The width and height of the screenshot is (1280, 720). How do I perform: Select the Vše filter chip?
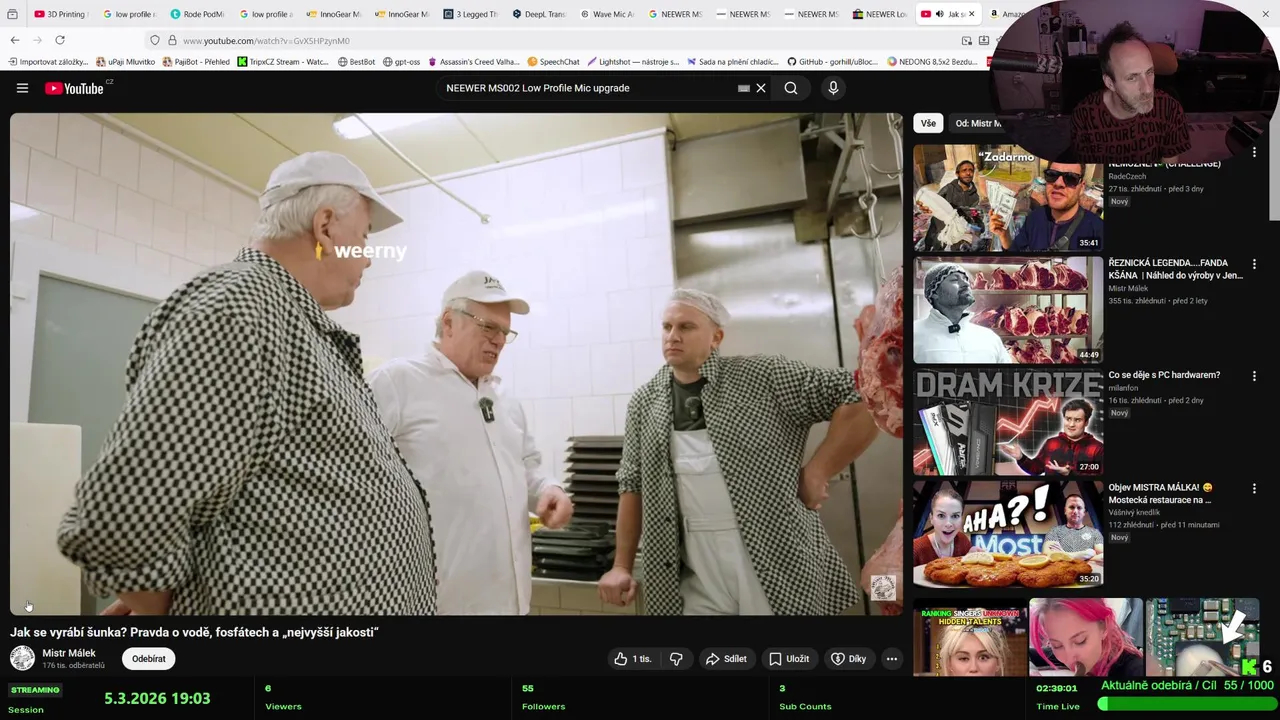(x=928, y=123)
